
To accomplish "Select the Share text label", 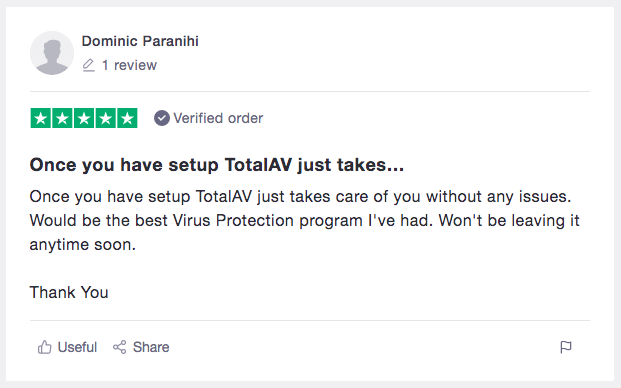I will [x=151, y=347].
